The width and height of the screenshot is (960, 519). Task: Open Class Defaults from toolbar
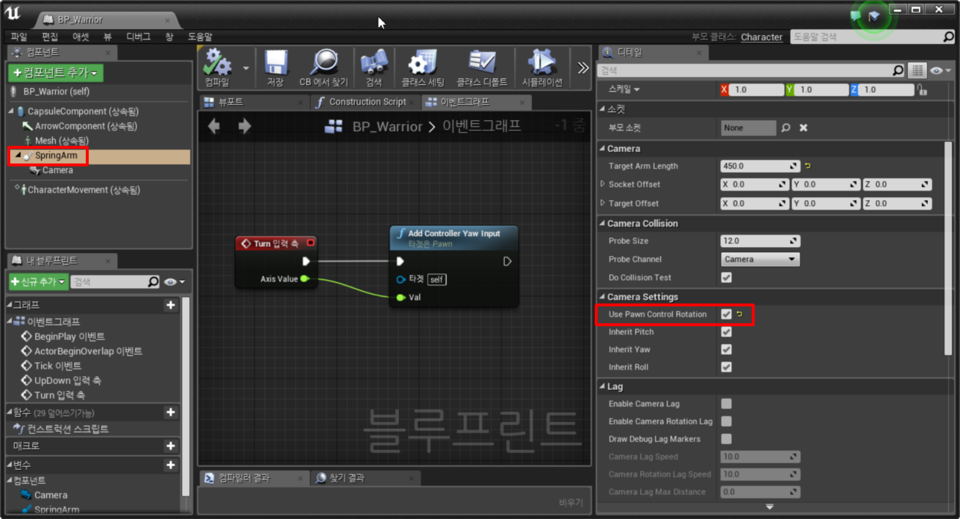click(x=482, y=67)
